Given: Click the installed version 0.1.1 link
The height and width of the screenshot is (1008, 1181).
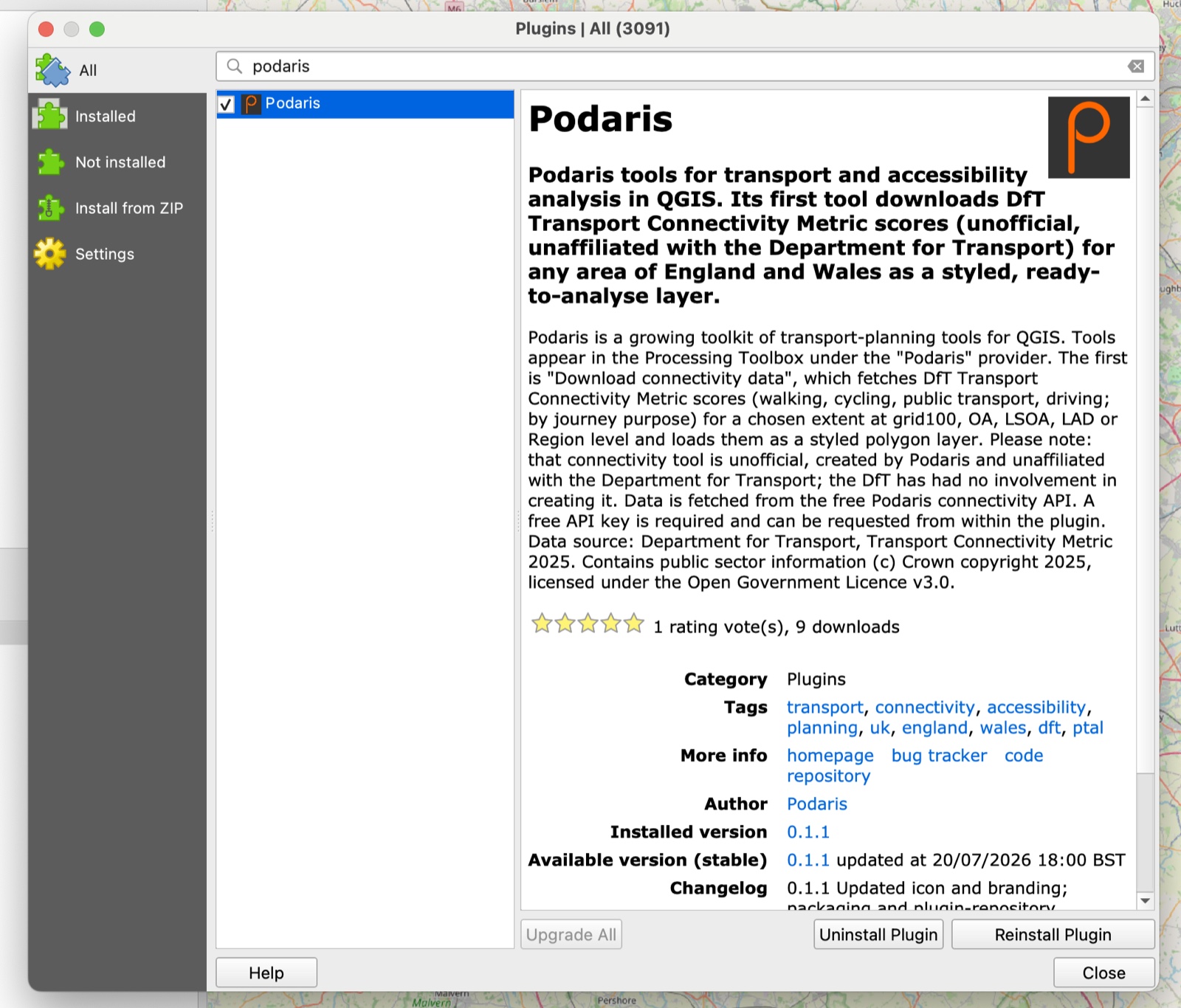Looking at the screenshot, I should click(x=808, y=832).
